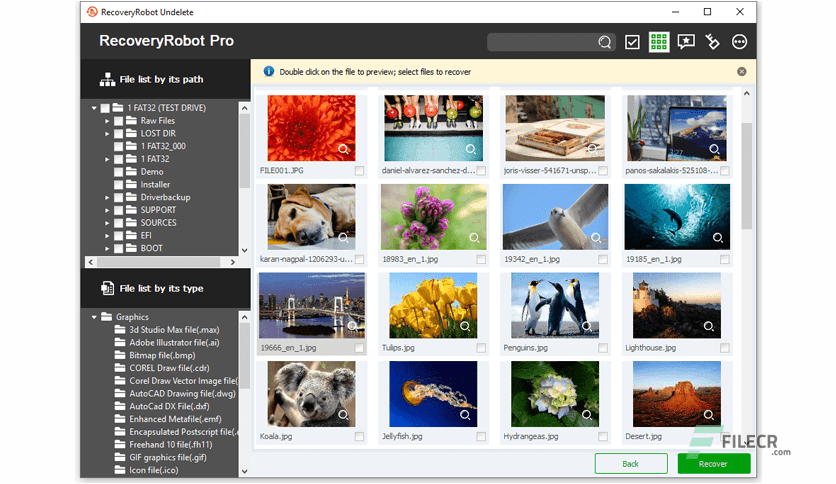Click the 1 FAT32_000 folder row
Image resolution: width=836 pixels, height=484 pixels.
(x=163, y=146)
